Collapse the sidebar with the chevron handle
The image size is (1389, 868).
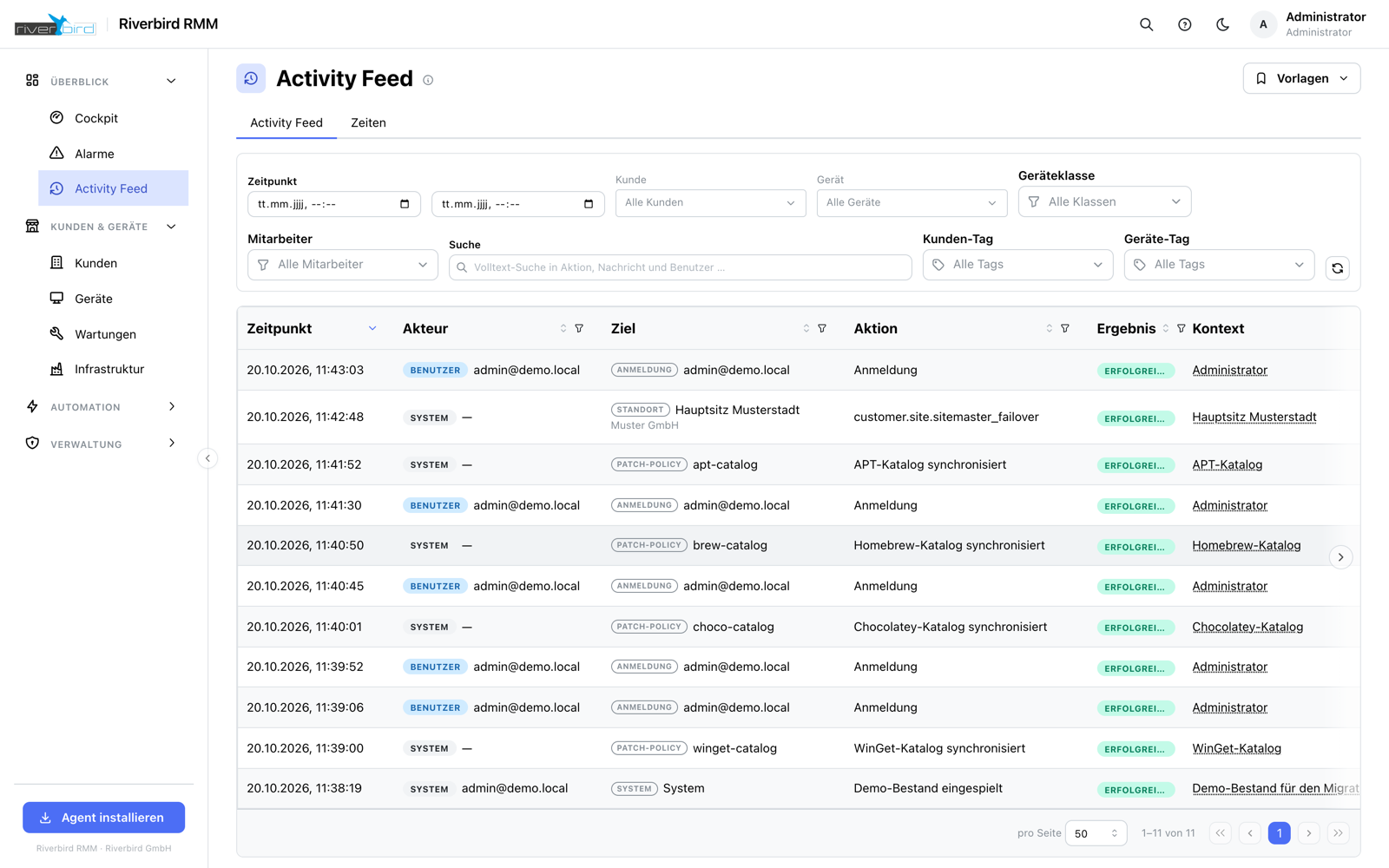[x=207, y=458]
